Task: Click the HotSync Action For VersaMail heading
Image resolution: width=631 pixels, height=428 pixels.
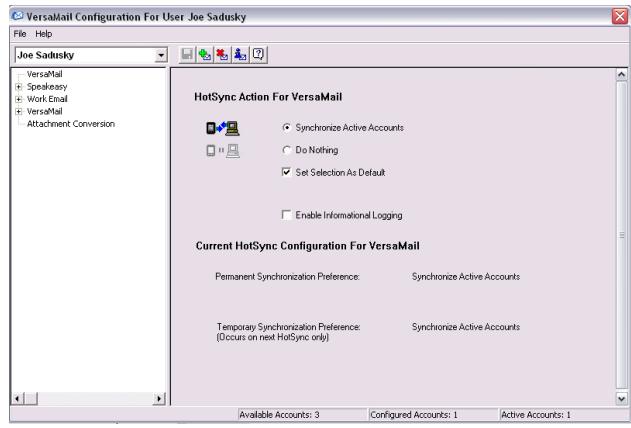Action: (268, 97)
